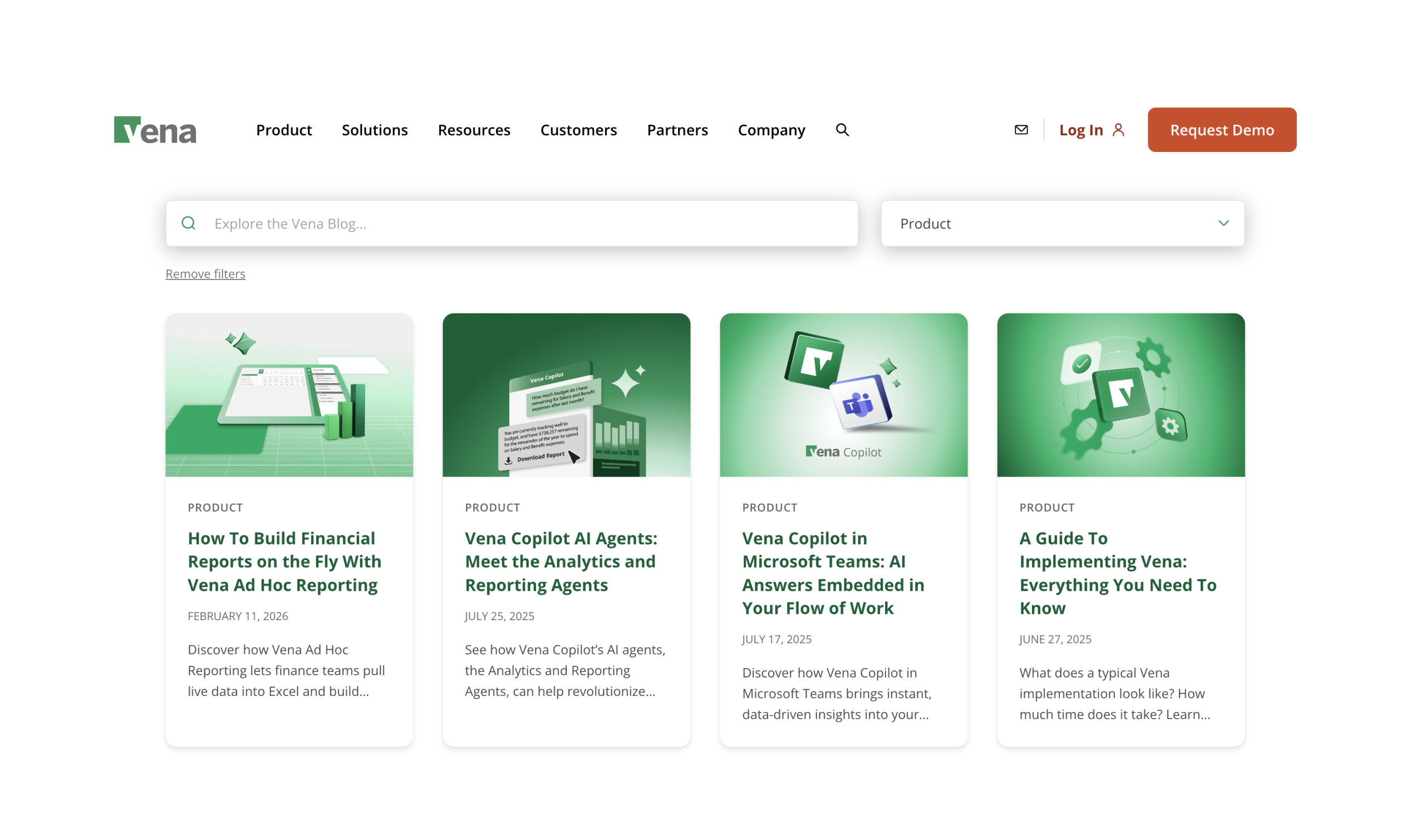The image size is (1425, 840).
Task: Click the Vena logo
Action: tap(155, 130)
